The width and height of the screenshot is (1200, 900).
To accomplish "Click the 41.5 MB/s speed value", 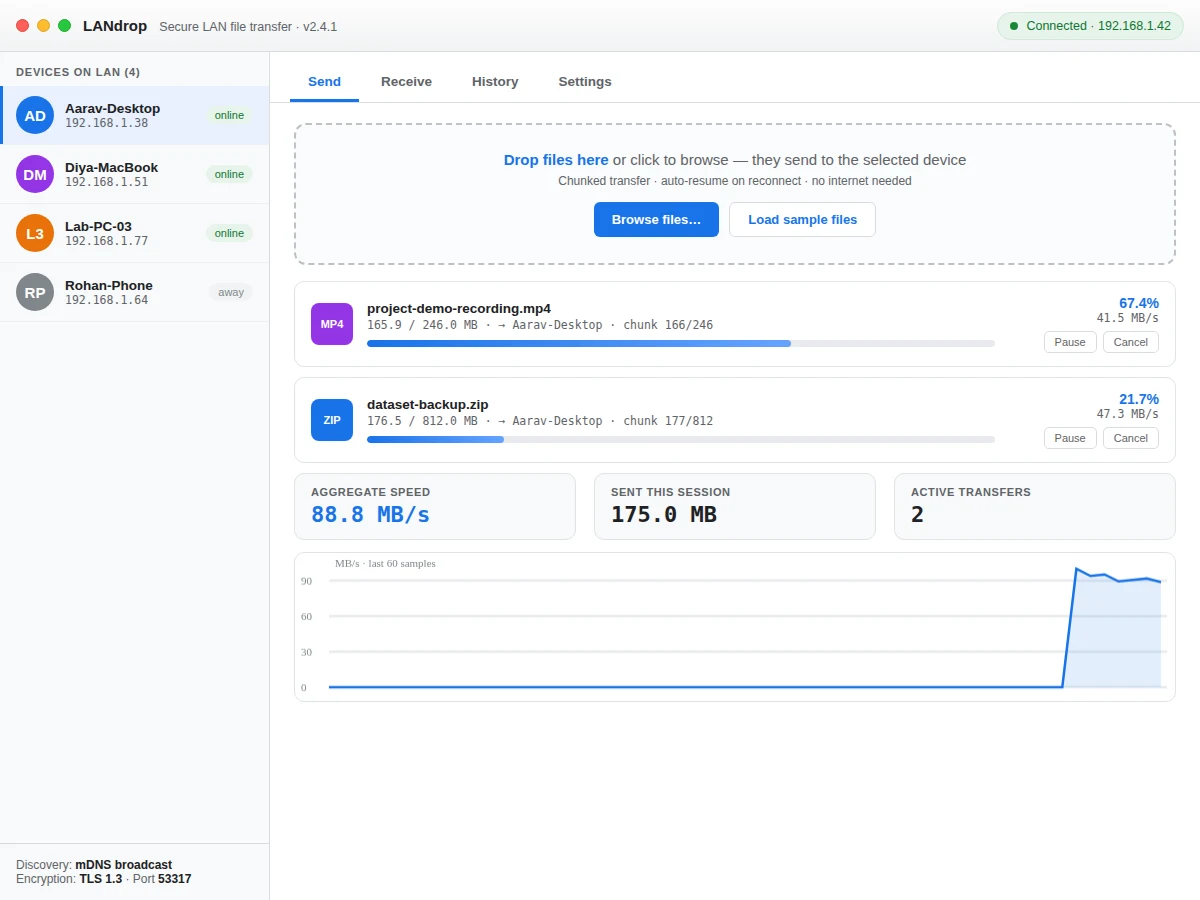I will click(x=1128, y=318).
